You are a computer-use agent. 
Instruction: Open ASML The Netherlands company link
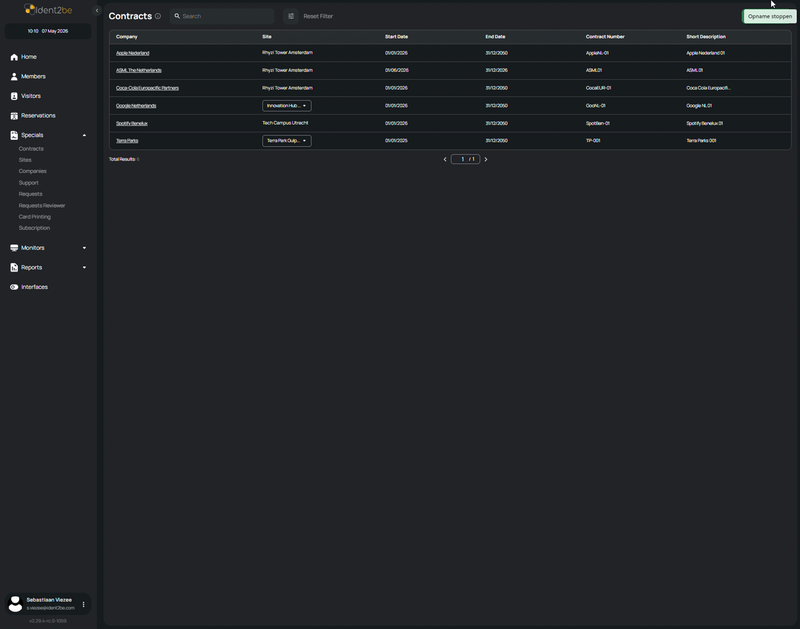click(x=139, y=70)
